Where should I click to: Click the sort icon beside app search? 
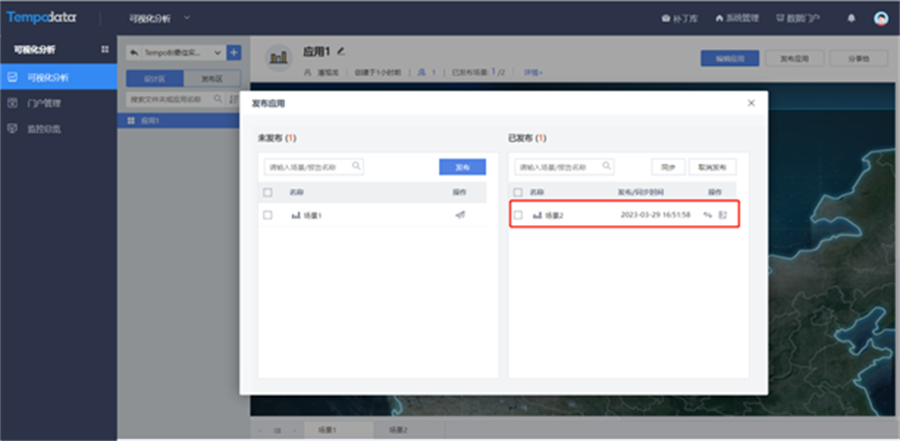[x=233, y=99]
